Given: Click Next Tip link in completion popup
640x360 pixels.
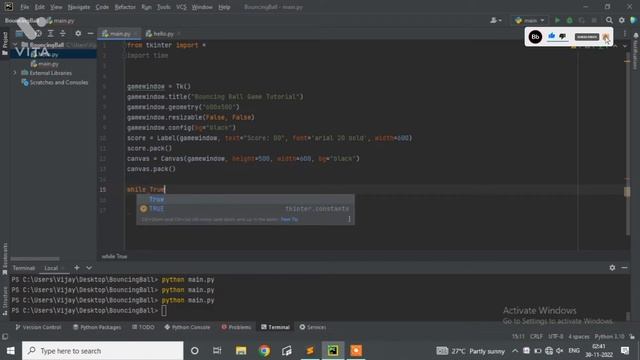Looking at the screenshot, I should (x=289, y=219).
